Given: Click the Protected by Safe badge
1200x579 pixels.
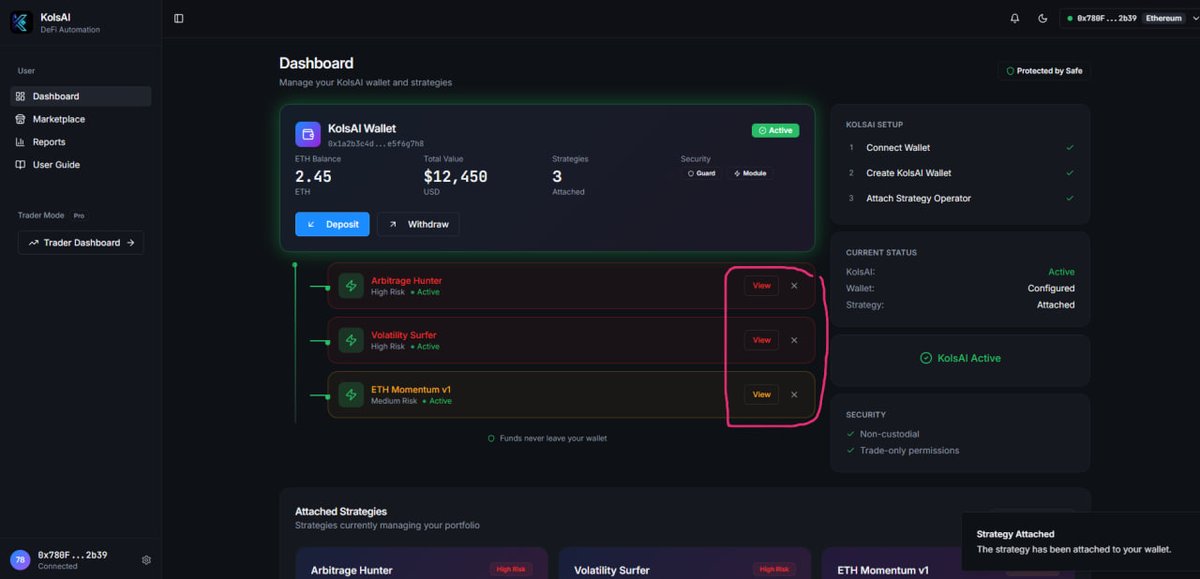Looking at the screenshot, I should 1043,71.
